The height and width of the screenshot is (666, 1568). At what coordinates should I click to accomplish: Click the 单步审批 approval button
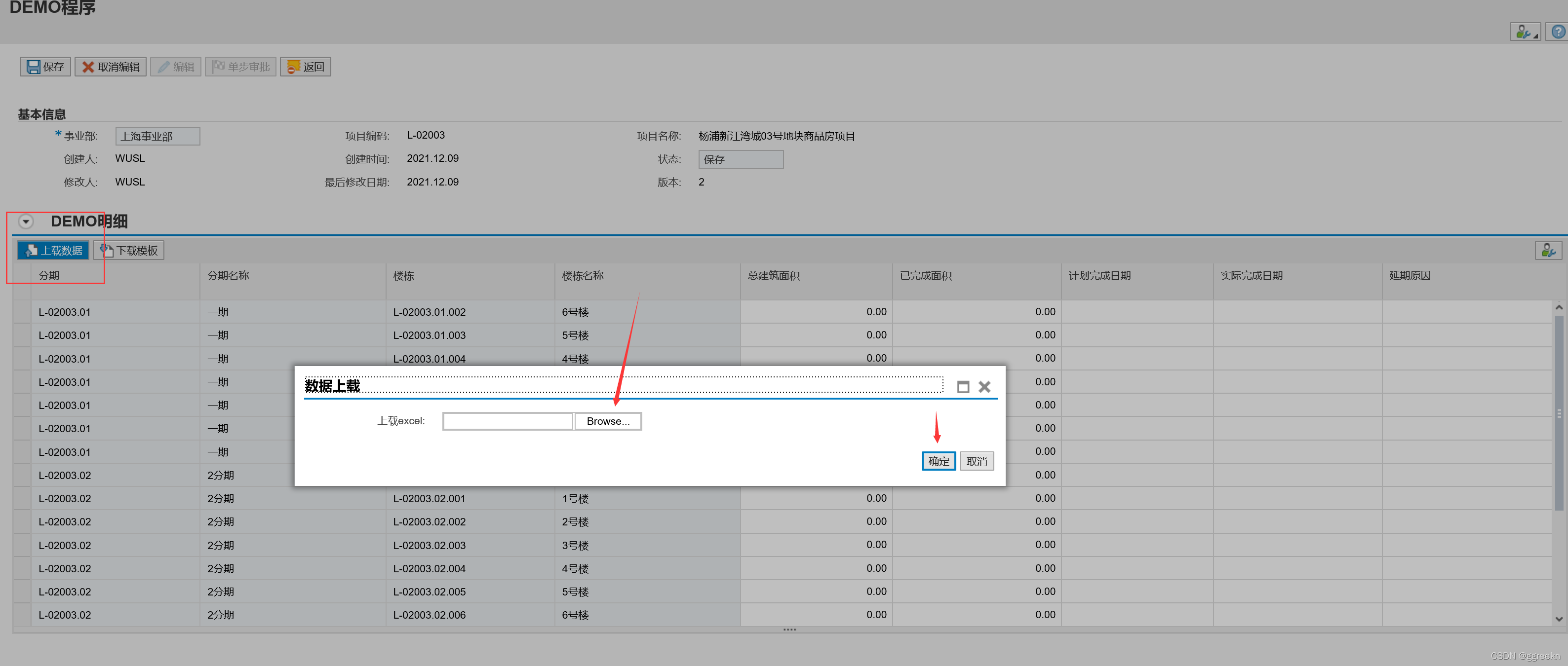tap(240, 67)
